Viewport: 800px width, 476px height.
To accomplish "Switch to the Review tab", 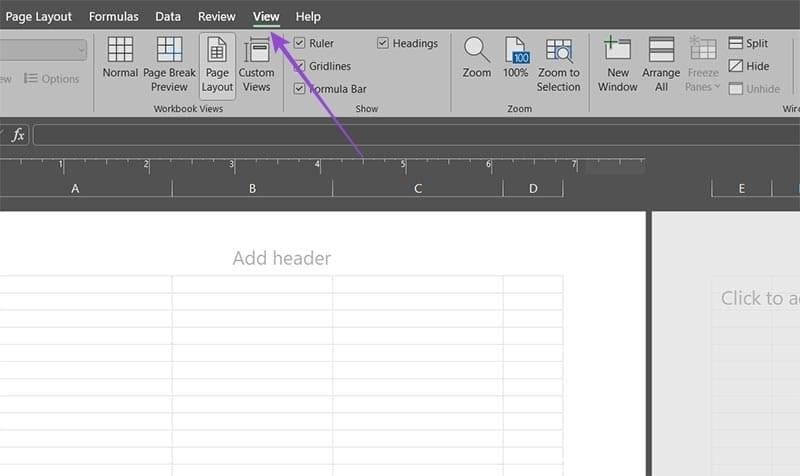I will click(x=217, y=17).
